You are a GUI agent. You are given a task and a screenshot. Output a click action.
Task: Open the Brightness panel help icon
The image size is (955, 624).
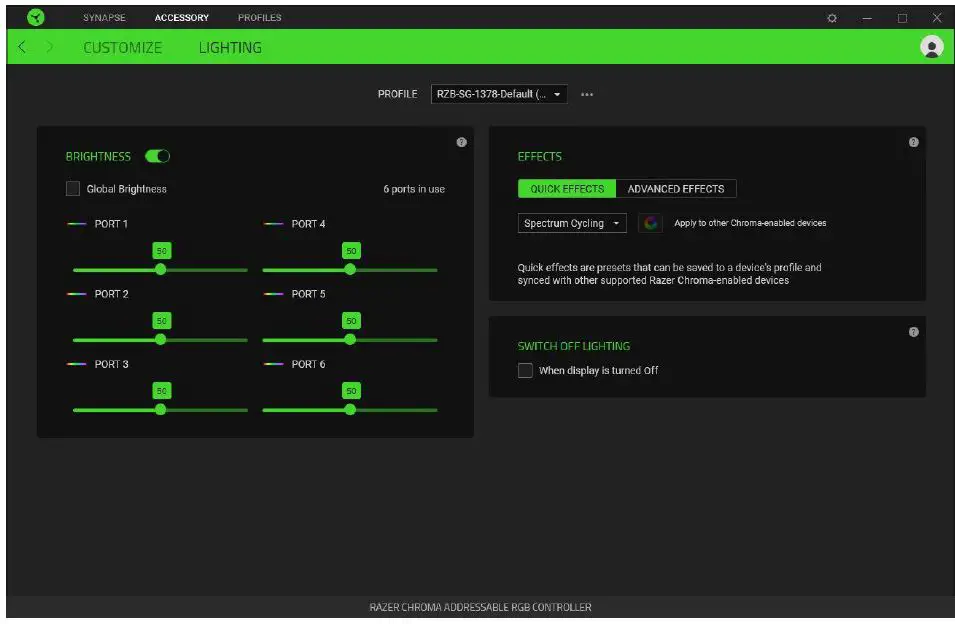461,142
